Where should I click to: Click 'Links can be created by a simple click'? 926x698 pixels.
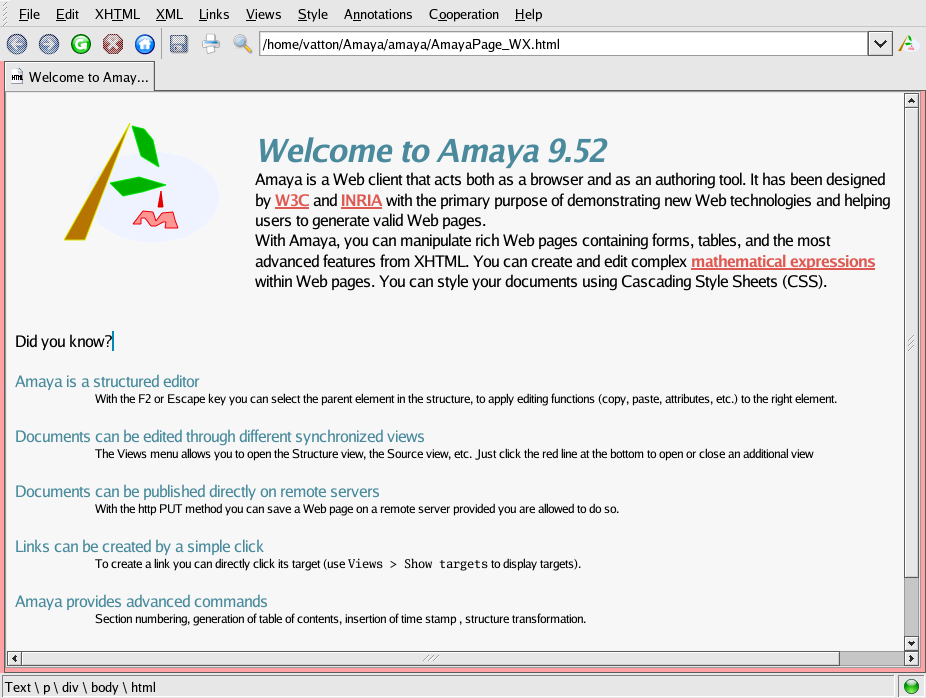(x=139, y=546)
